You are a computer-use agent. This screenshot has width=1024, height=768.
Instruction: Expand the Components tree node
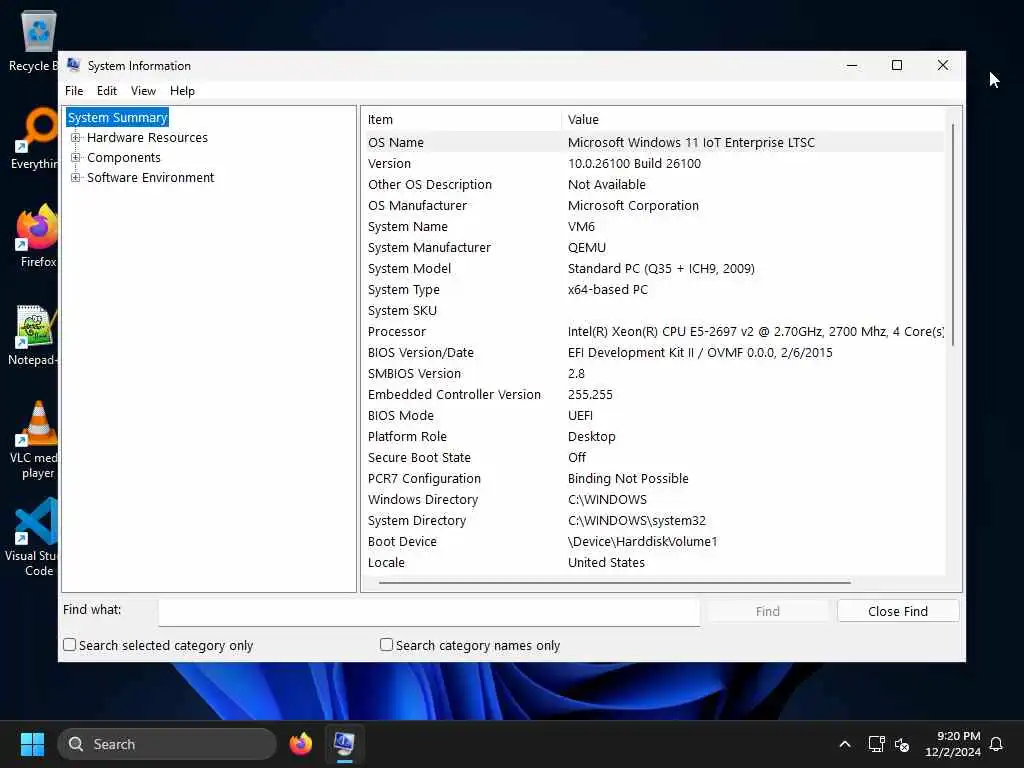[x=76, y=157]
